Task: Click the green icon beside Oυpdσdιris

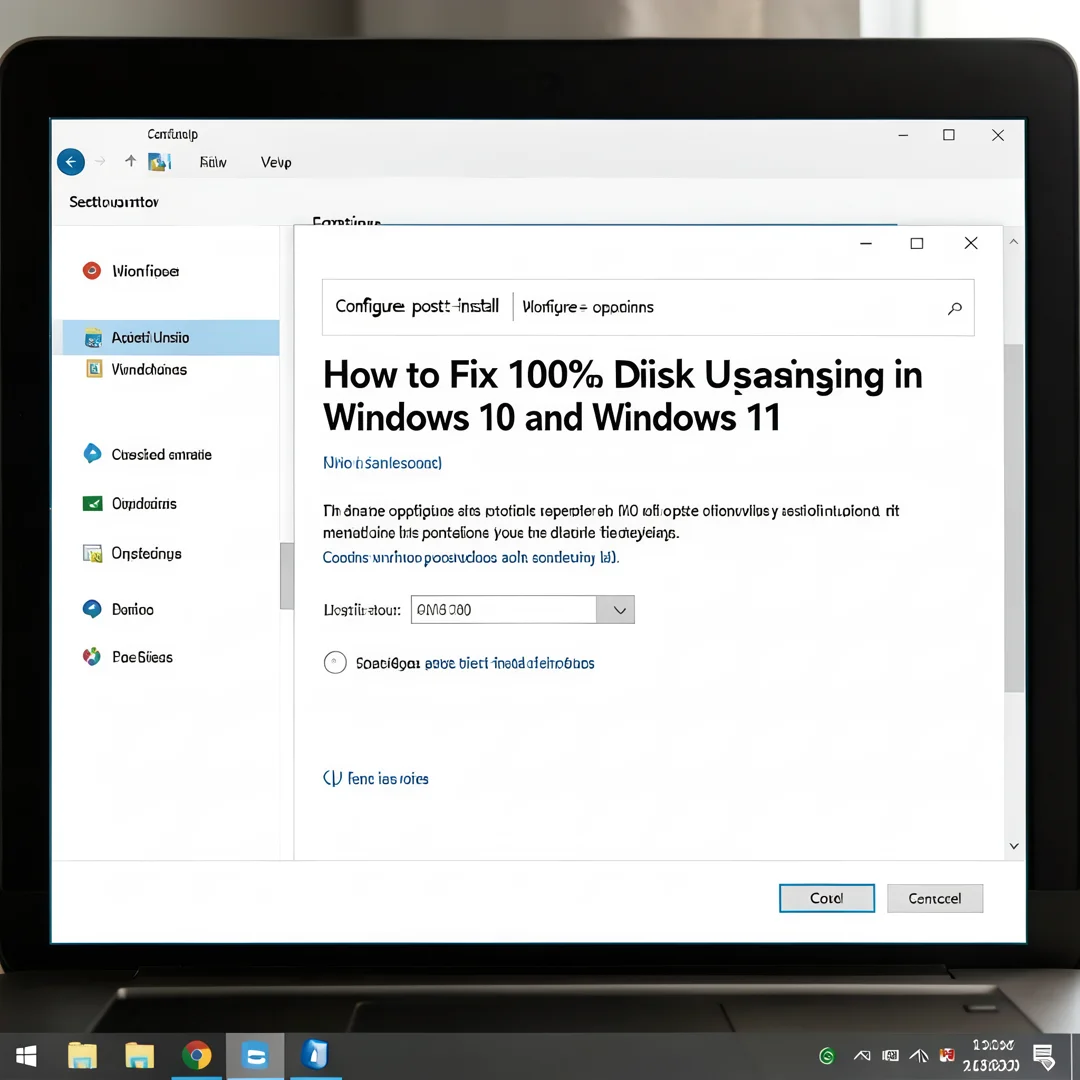Action: [92, 503]
